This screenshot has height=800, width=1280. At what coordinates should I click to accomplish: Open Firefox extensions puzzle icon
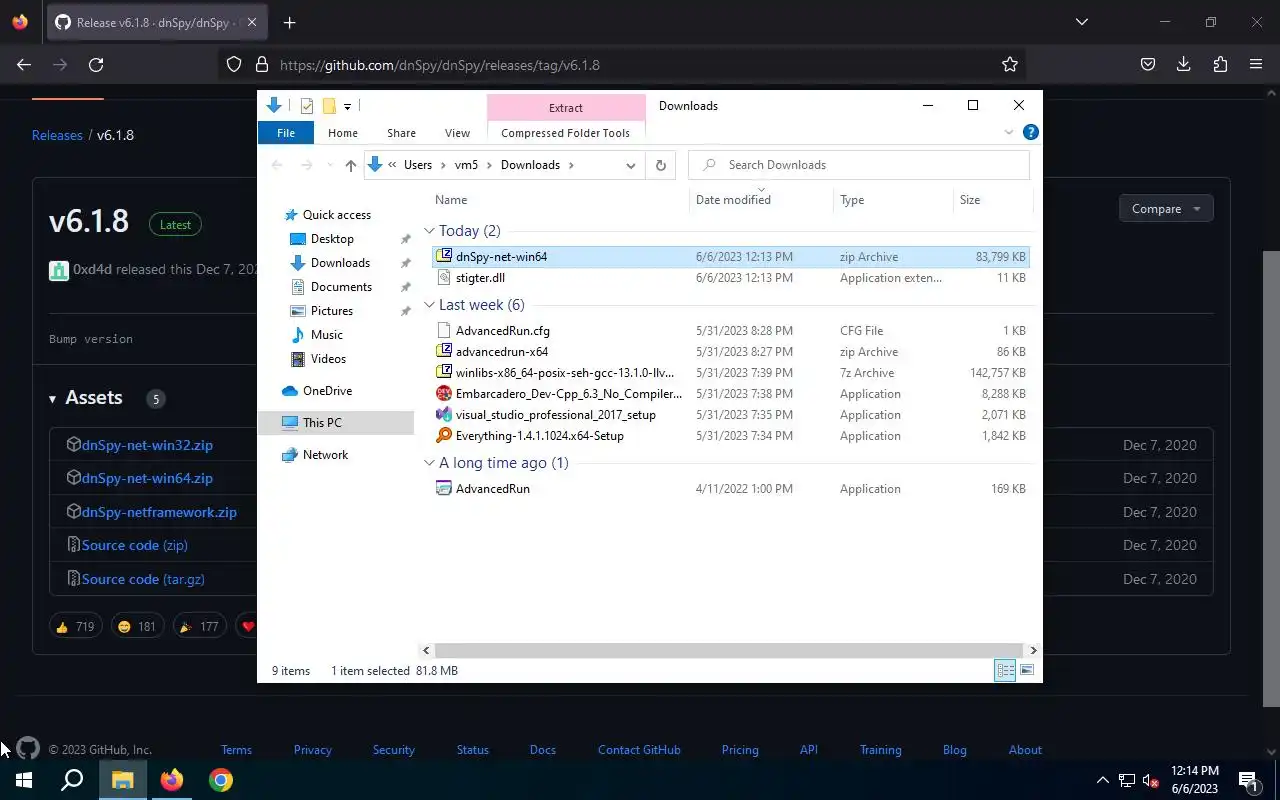pos(1220,65)
